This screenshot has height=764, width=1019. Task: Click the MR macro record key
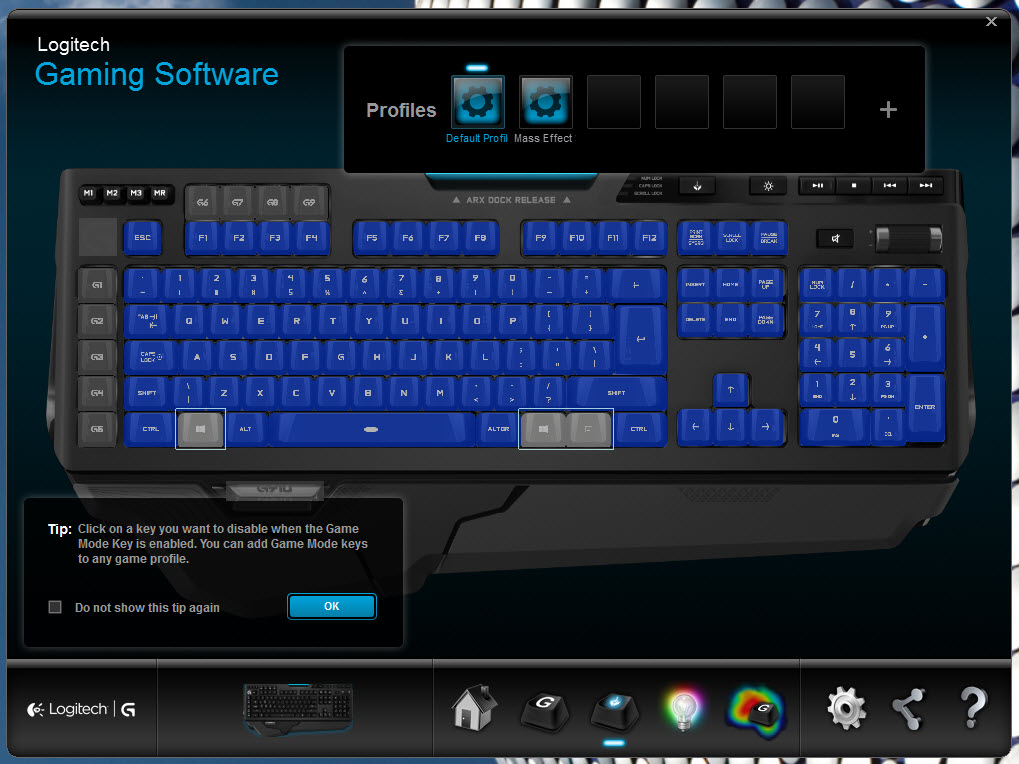[160, 193]
